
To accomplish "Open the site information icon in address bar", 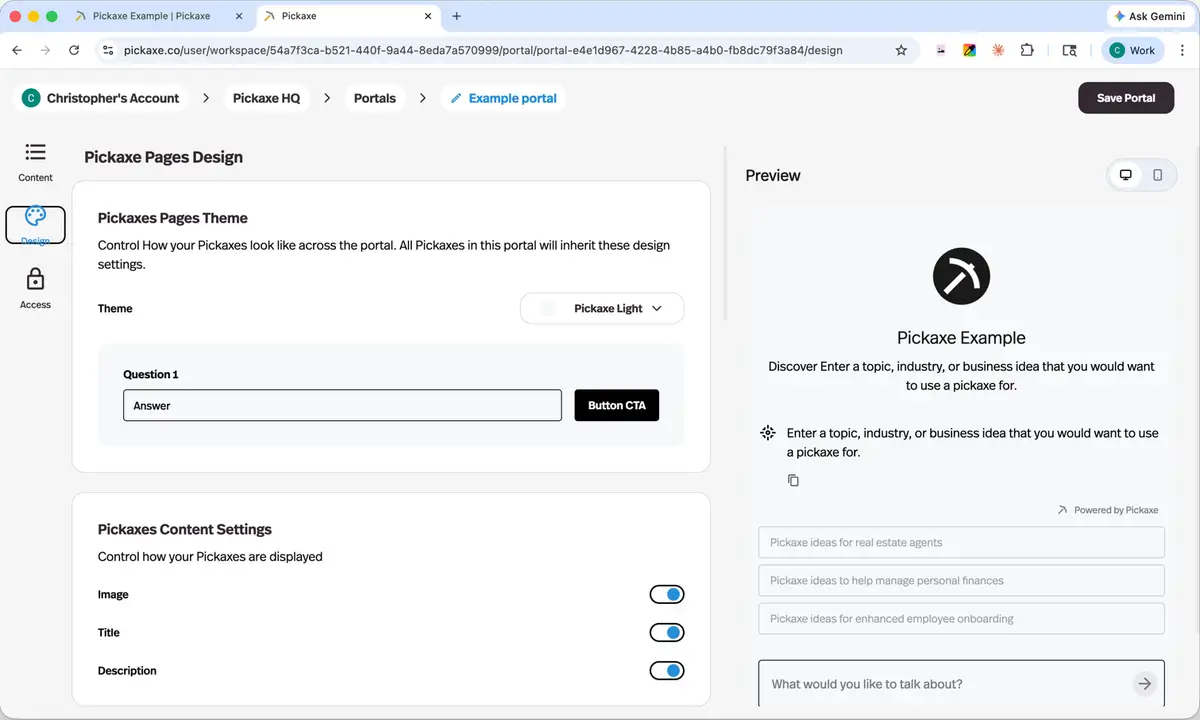I will (109, 50).
